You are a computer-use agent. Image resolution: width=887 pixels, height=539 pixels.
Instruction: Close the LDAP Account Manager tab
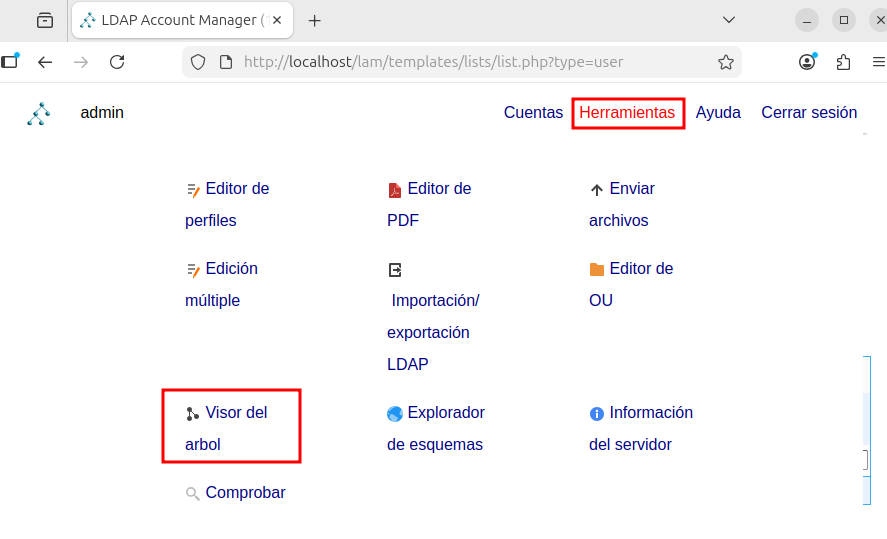(x=277, y=20)
